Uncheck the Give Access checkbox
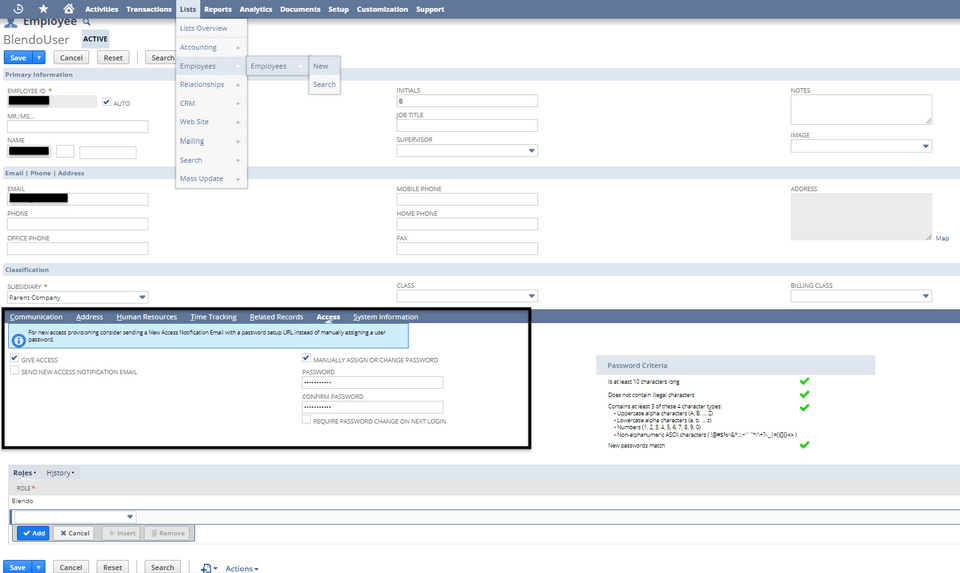This screenshot has height=573, width=960. (x=14, y=359)
